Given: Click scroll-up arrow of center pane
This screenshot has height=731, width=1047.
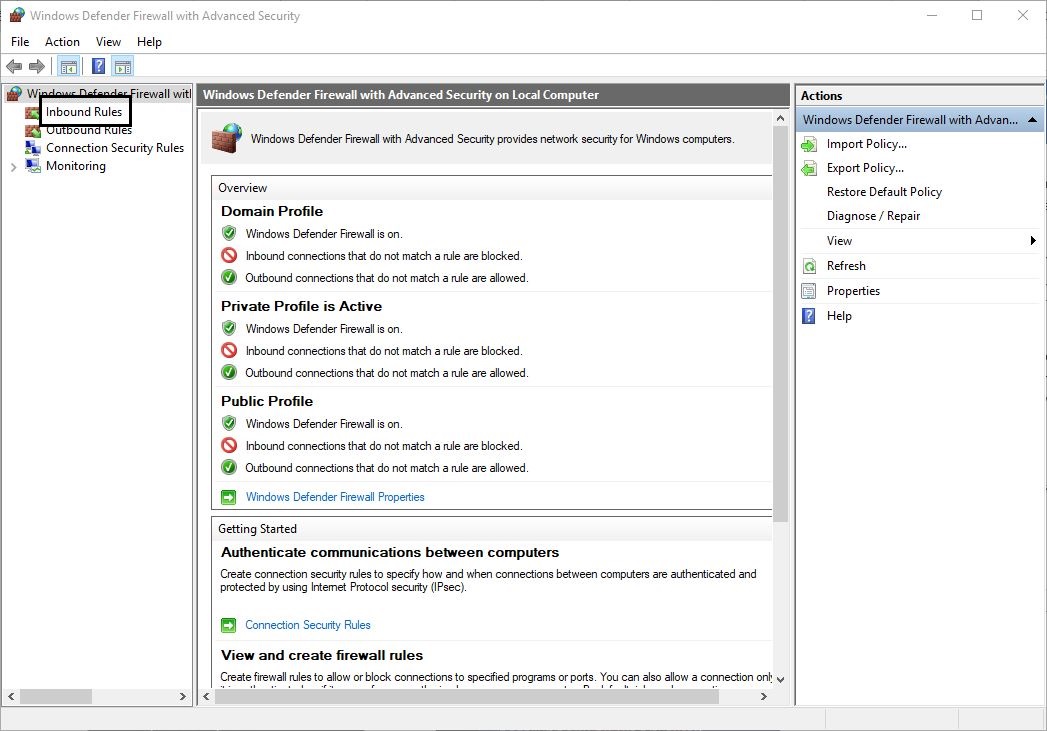Looking at the screenshot, I should pos(780,118).
